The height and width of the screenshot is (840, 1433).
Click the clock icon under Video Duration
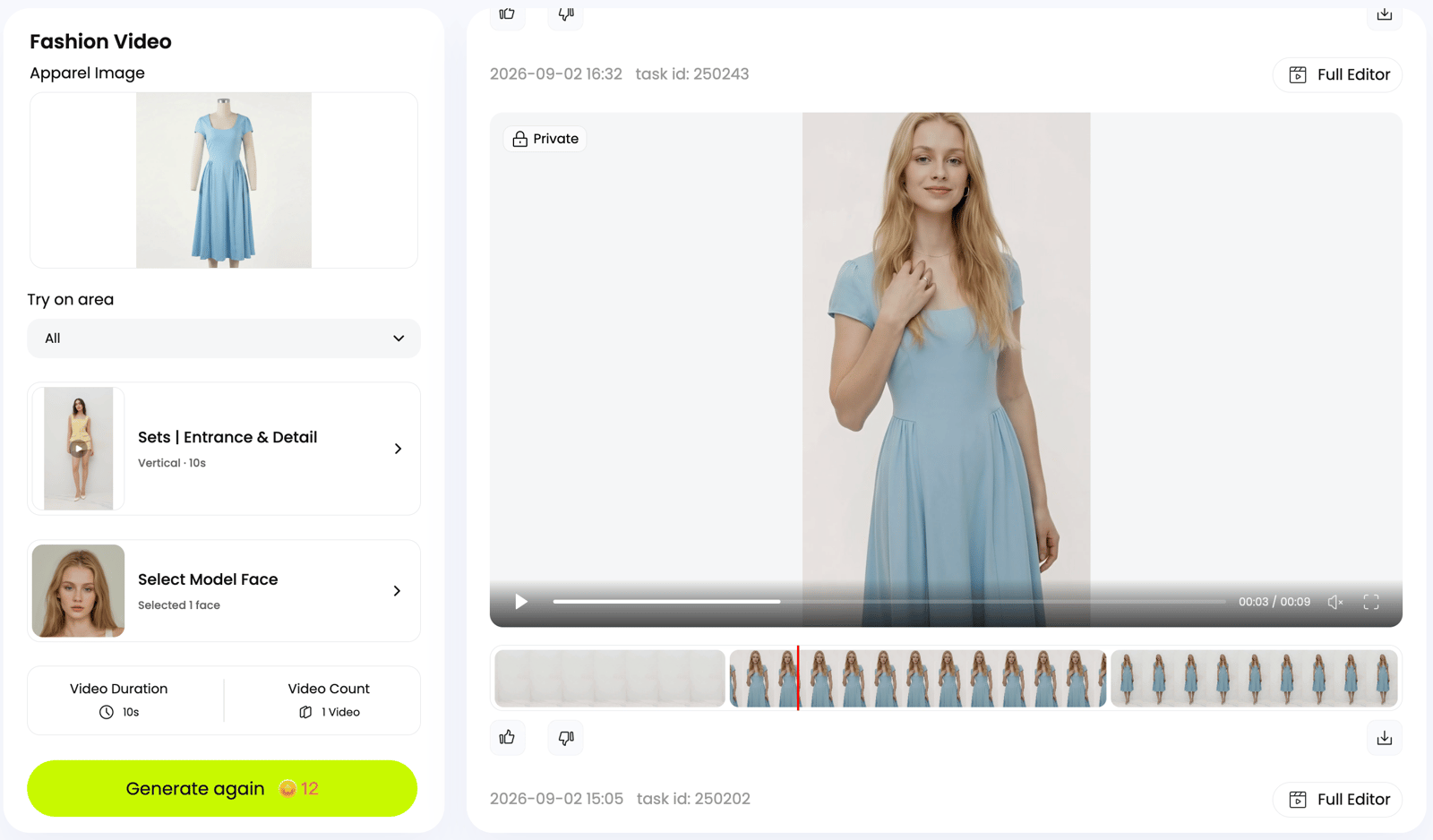pos(107,712)
